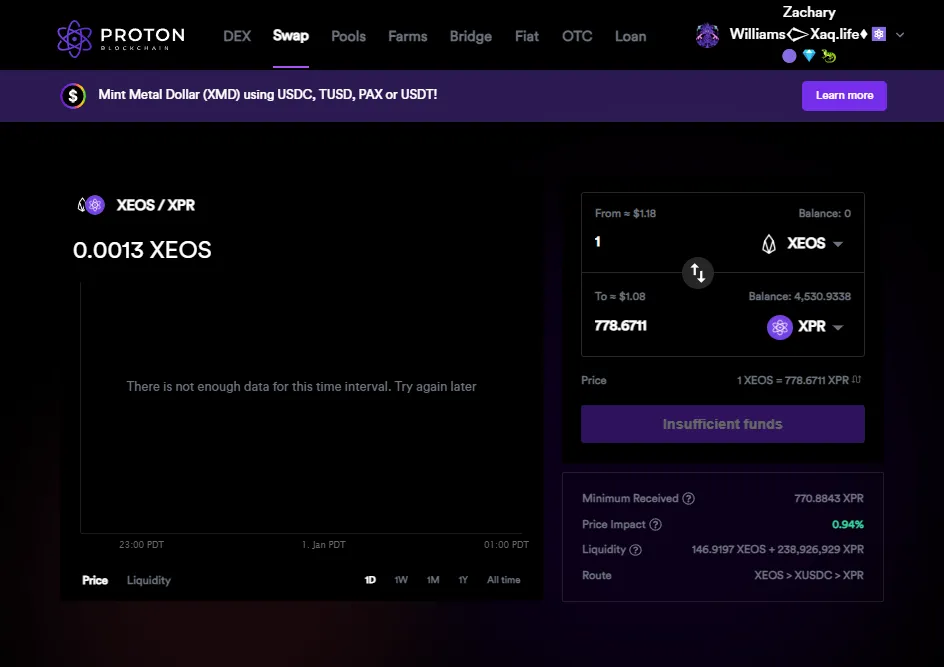Swap the From and To tokens
The image size is (944, 667).
(x=698, y=273)
